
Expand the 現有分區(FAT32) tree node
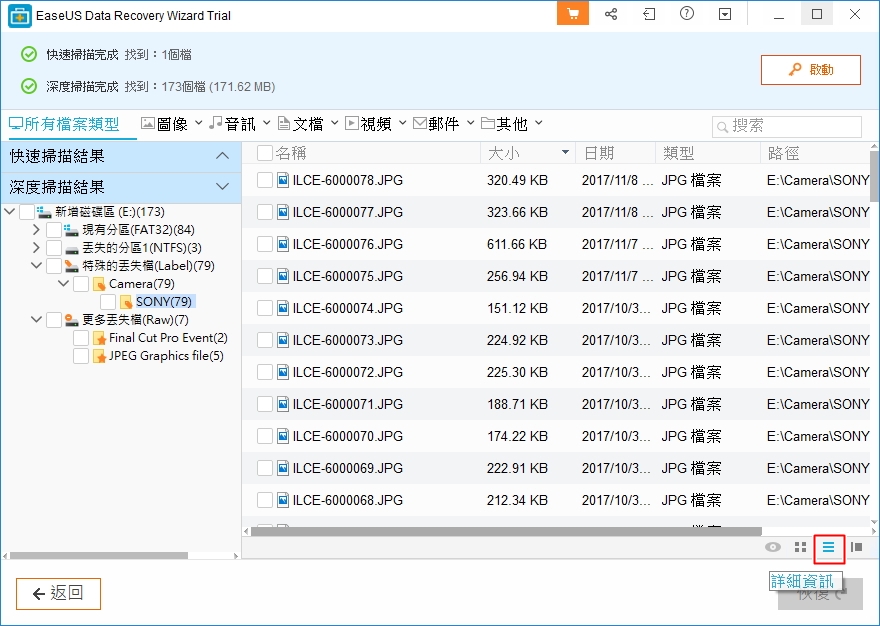coord(36,230)
